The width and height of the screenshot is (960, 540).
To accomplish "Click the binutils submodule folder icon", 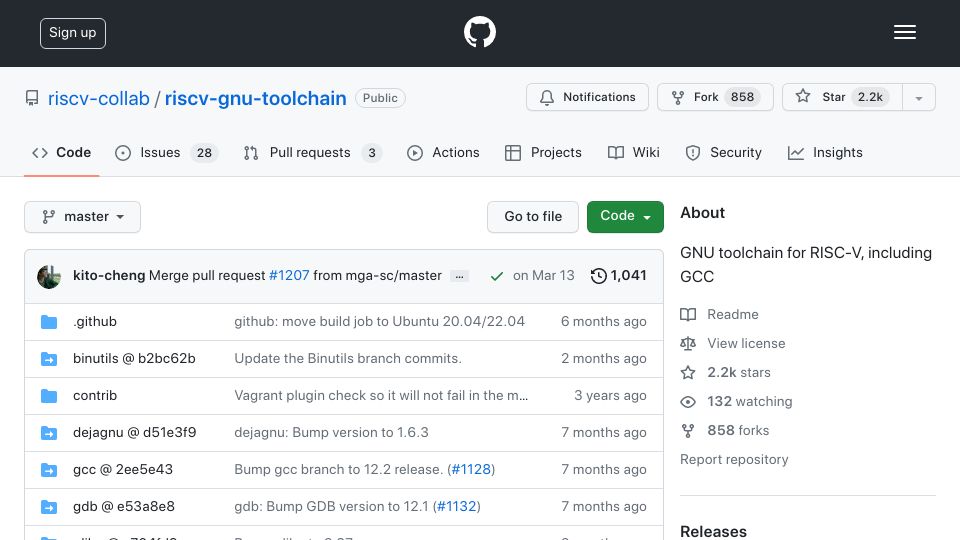I will (49, 359).
